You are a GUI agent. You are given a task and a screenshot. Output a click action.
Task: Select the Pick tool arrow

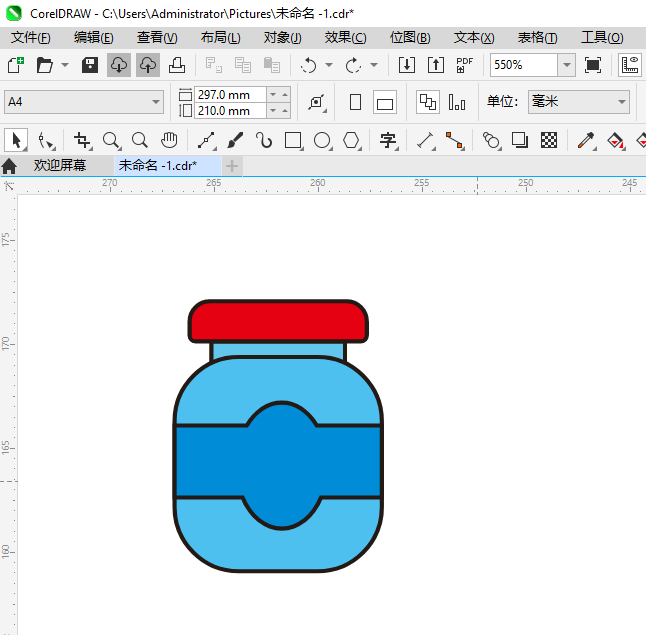coord(17,140)
